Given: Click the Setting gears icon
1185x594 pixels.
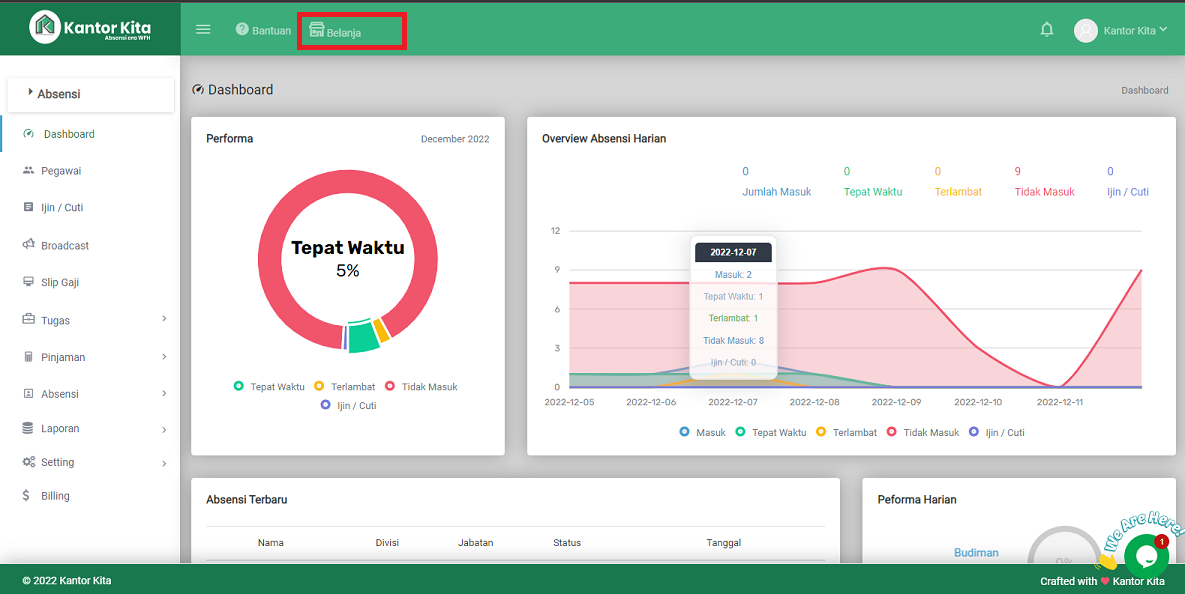Looking at the screenshot, I should tap(29, 462).
